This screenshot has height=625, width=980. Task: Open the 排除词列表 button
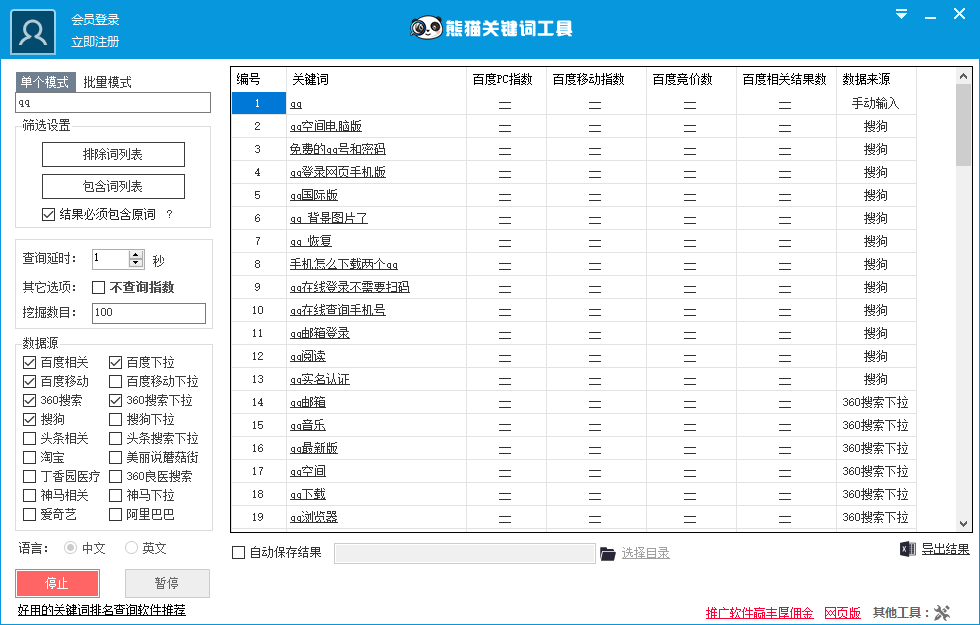113,154
